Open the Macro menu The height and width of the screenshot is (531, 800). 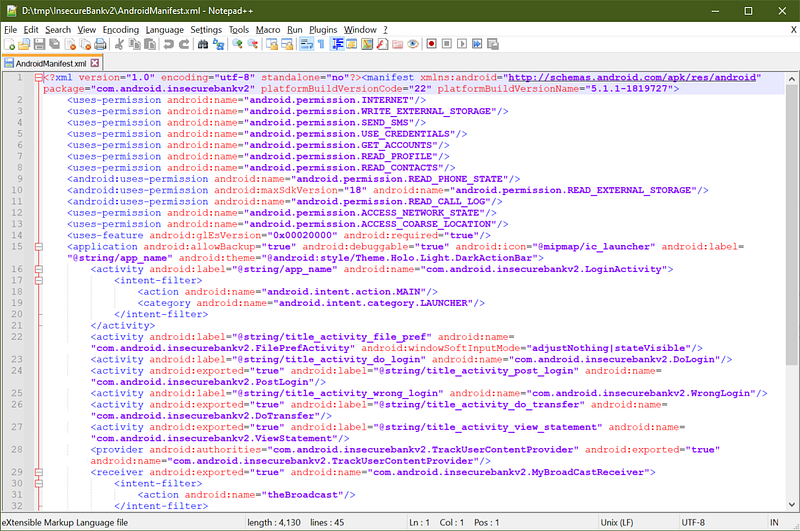click(268, 30)
